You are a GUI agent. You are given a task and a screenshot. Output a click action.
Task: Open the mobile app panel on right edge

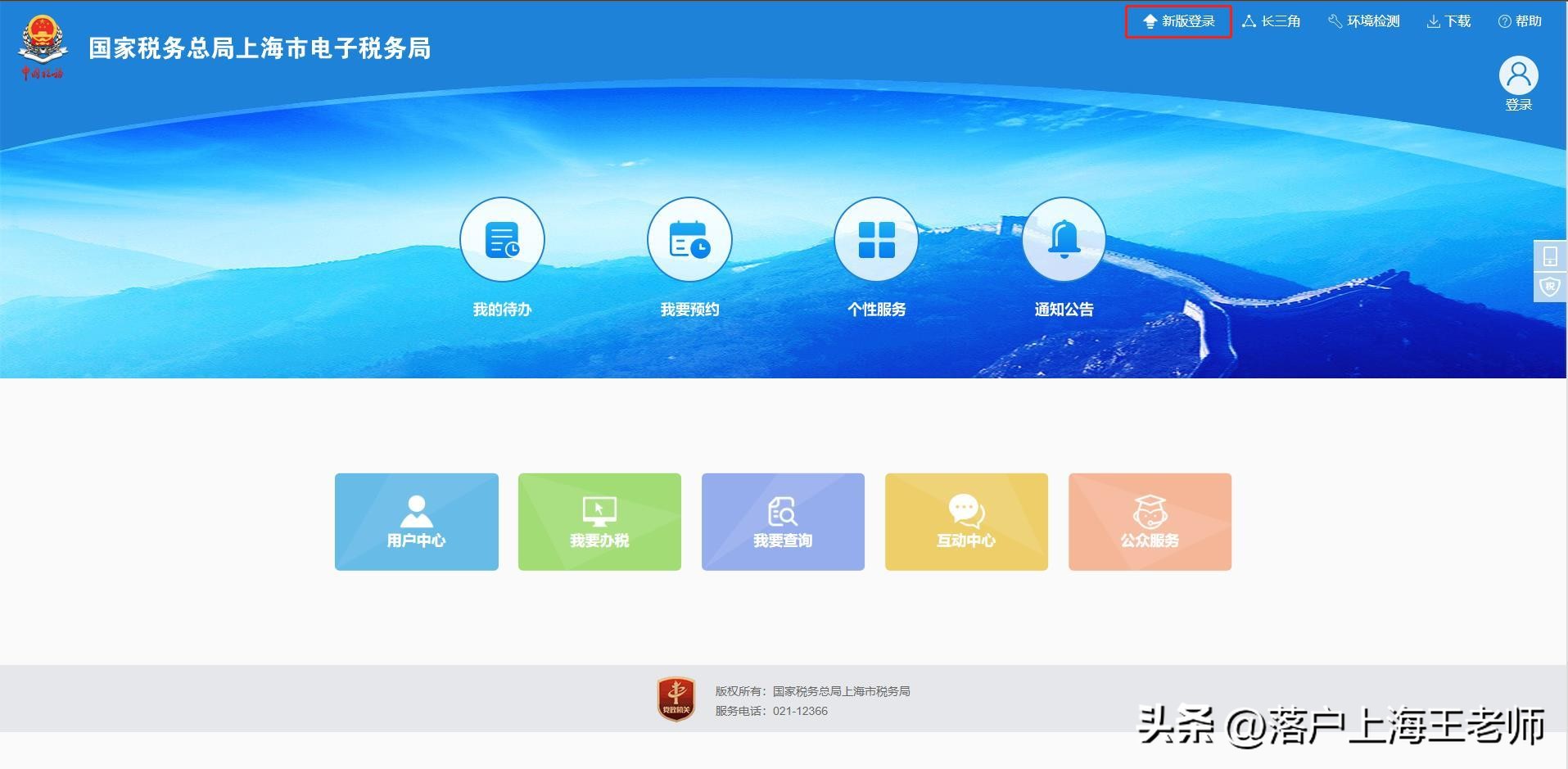pyautogui.click(x=1550, y=256)
